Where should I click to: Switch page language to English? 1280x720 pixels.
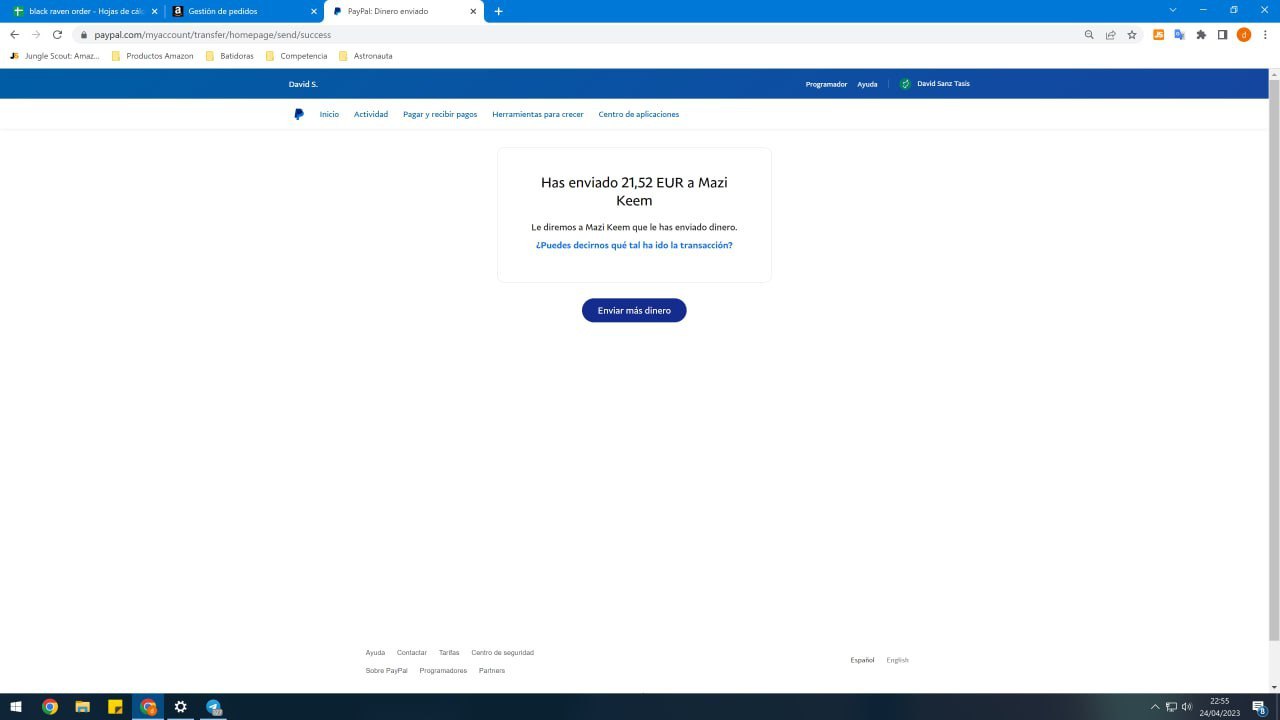(897, 660)
